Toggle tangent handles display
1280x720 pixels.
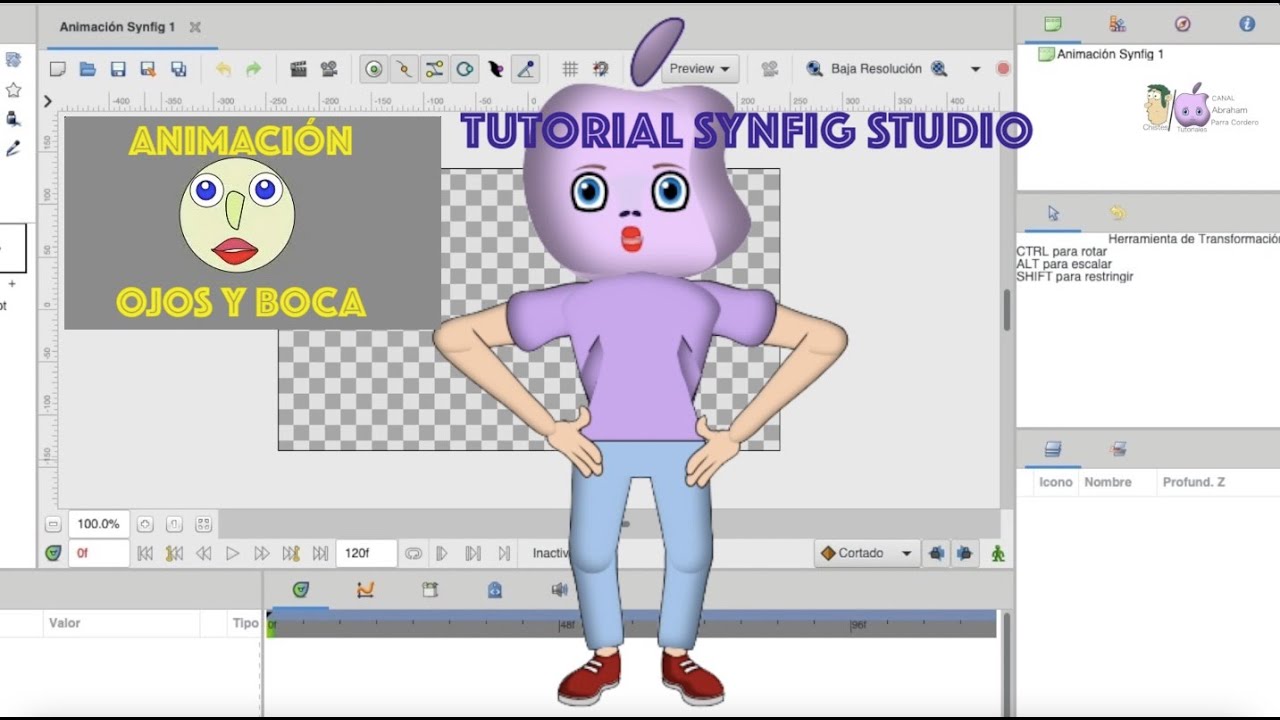click(434, 69)
